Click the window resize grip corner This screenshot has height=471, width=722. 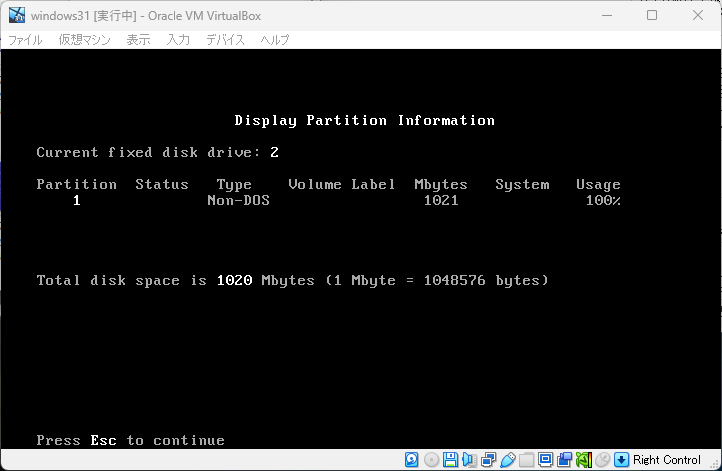click(715, 464)
